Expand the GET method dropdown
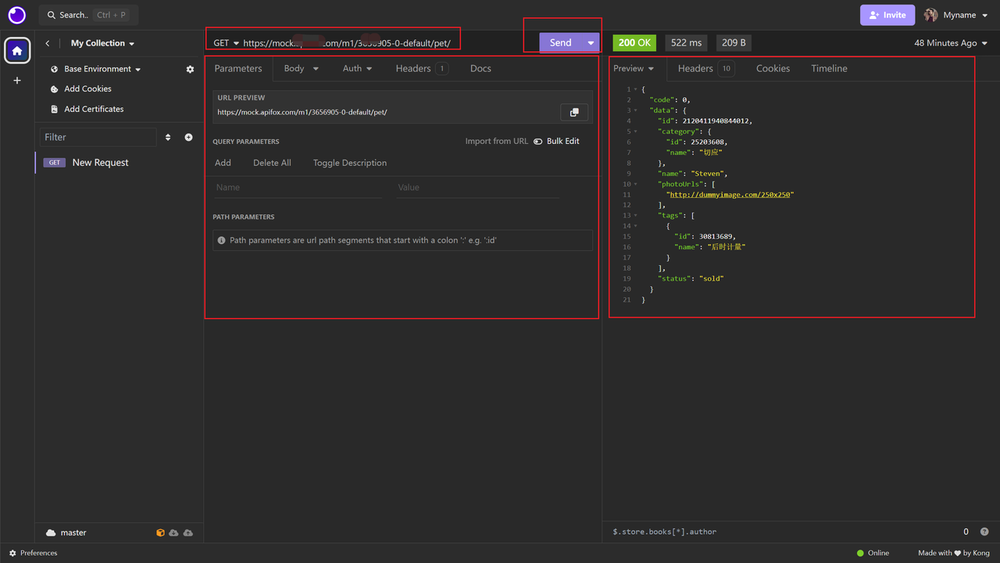The image size is (1000, 563). 226,43
